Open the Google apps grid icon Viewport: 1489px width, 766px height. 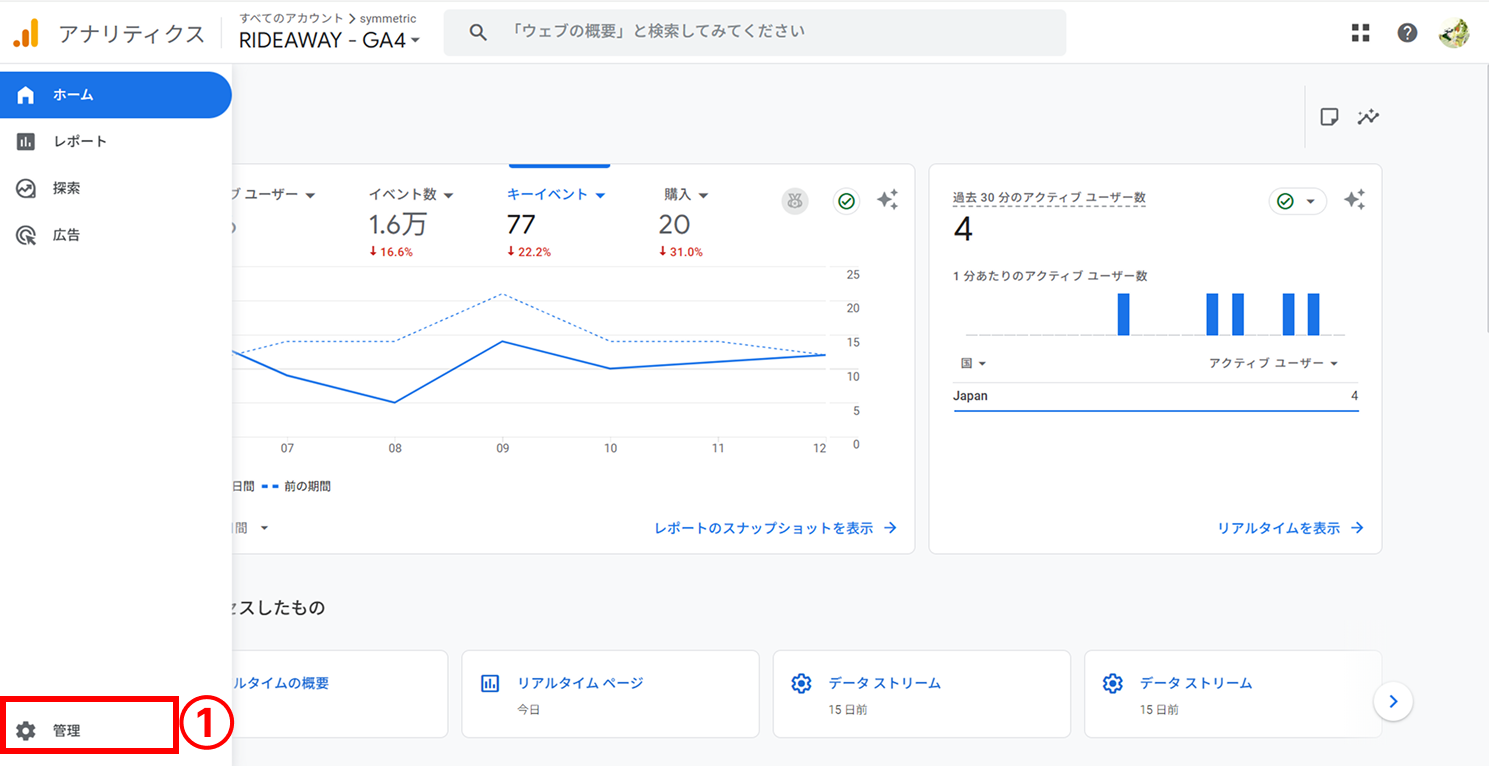pyautogui.click(x=1360, y=33)
